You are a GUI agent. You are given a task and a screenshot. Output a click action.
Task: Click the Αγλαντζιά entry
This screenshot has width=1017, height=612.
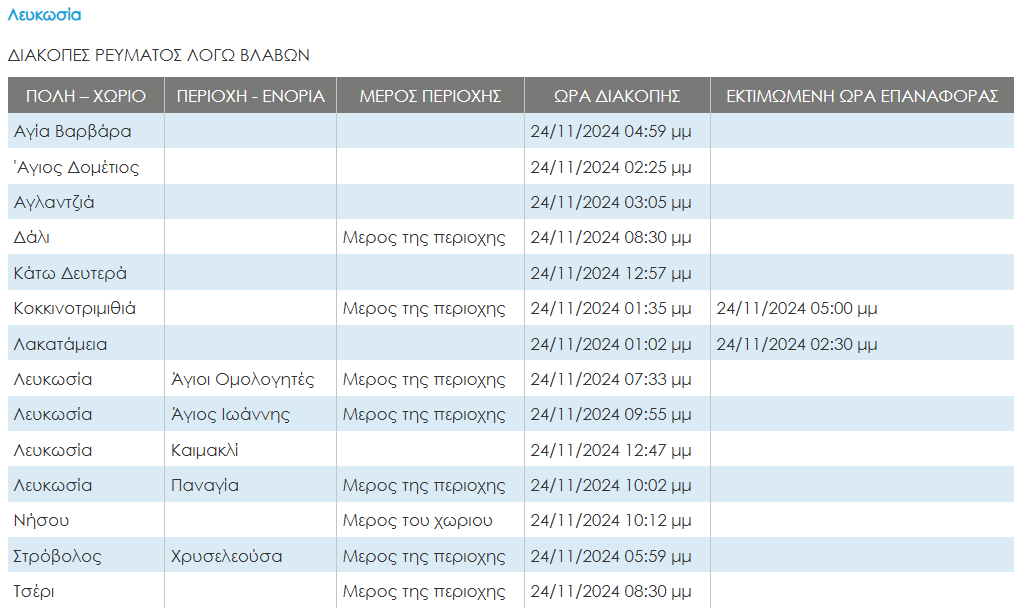tap(54, 202)
